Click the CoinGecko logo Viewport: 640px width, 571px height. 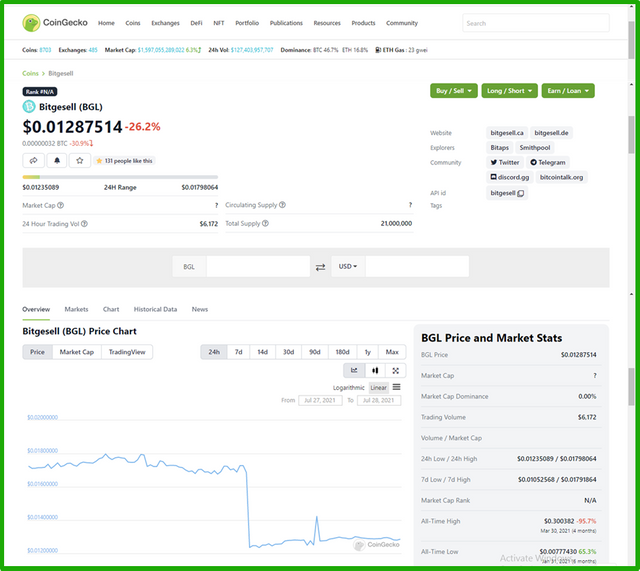click(x=55, y=23)
